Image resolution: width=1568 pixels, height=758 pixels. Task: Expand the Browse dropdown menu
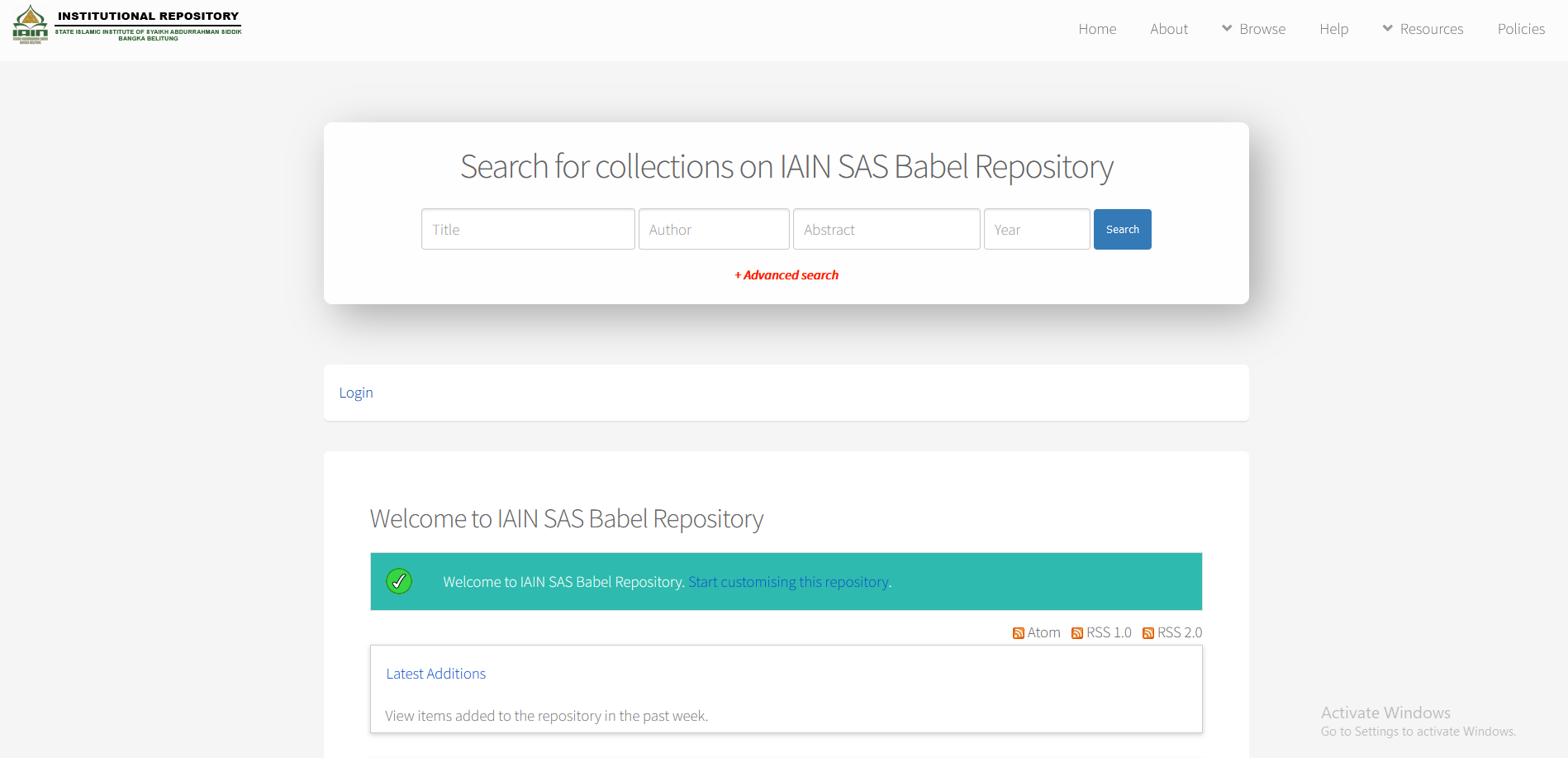point(1254,29)
